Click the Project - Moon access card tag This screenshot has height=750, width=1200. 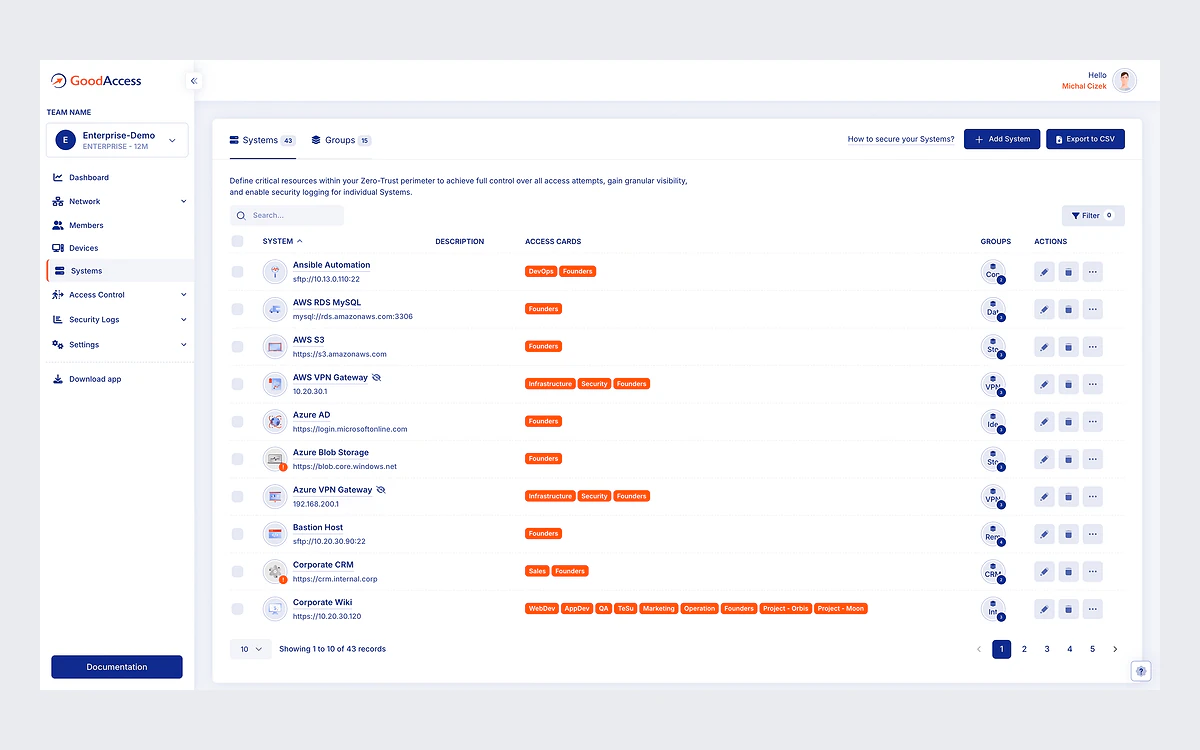point(841,609)
